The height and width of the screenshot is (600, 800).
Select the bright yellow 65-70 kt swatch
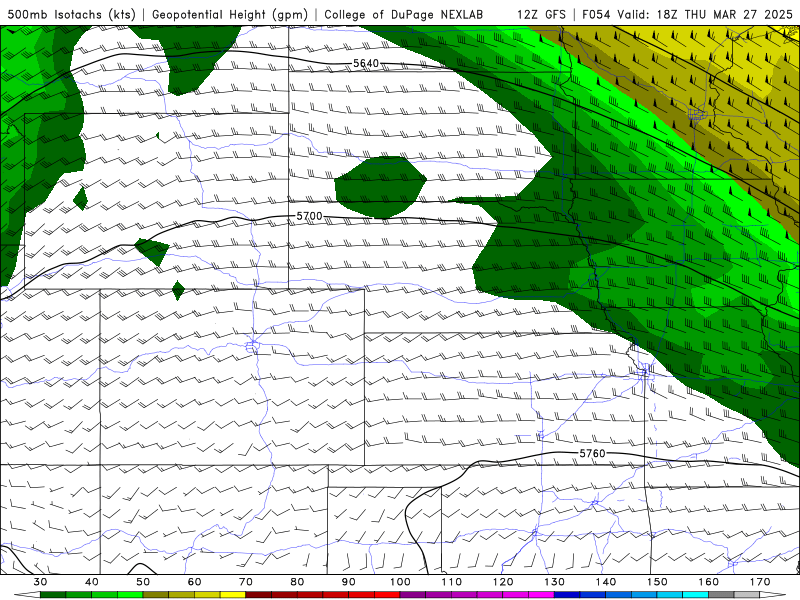click(x=233, y=595)
